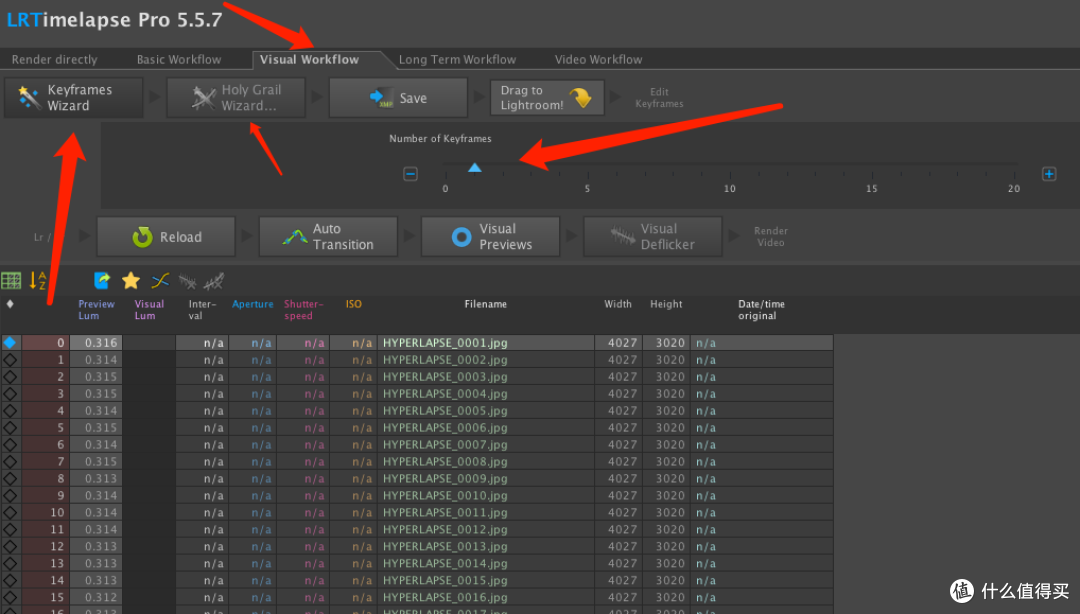Click the second grey deflicker toolbar icon
This screenshot has height=614, width=1080.
214,281
